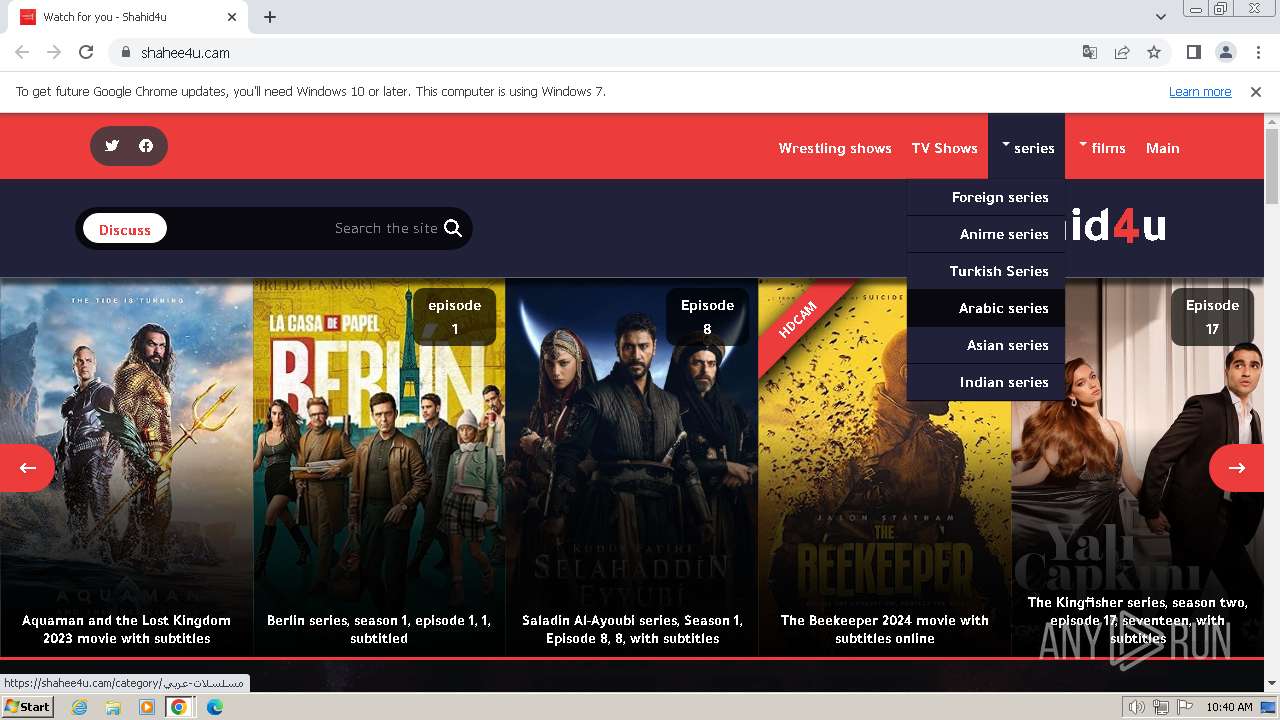The image size is (1280, 720).
Task: Open the translate page icon
Action: tap(1090, 52)
